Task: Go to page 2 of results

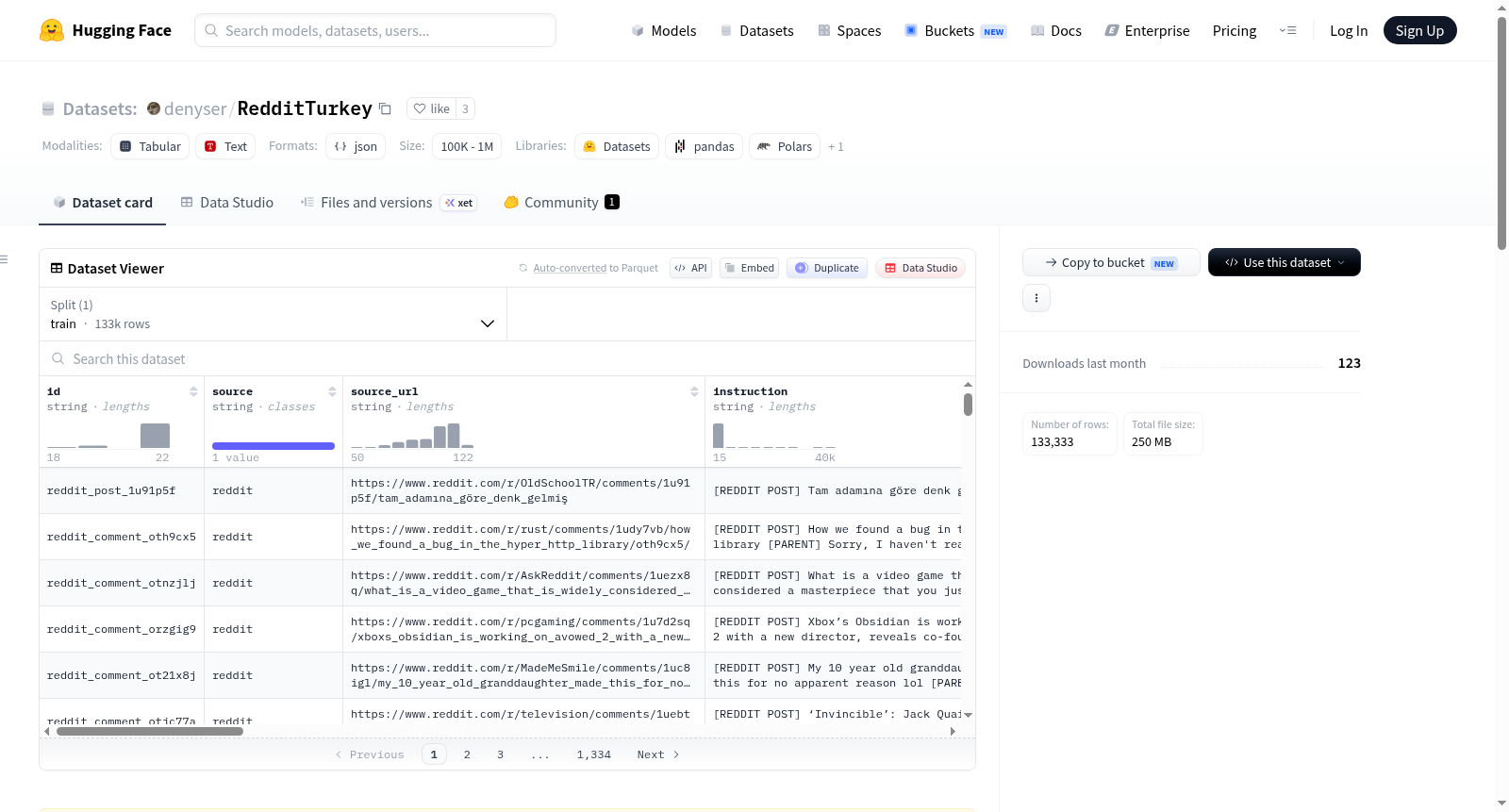Action: pyautogui.click(x=467, y=754)
